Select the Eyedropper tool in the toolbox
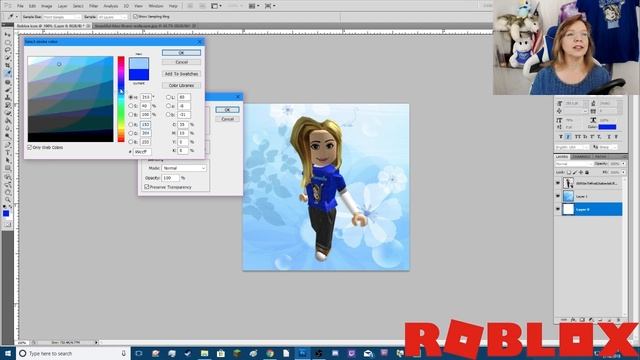The width and height of the screenshot is (640, 360). [8, 72]
